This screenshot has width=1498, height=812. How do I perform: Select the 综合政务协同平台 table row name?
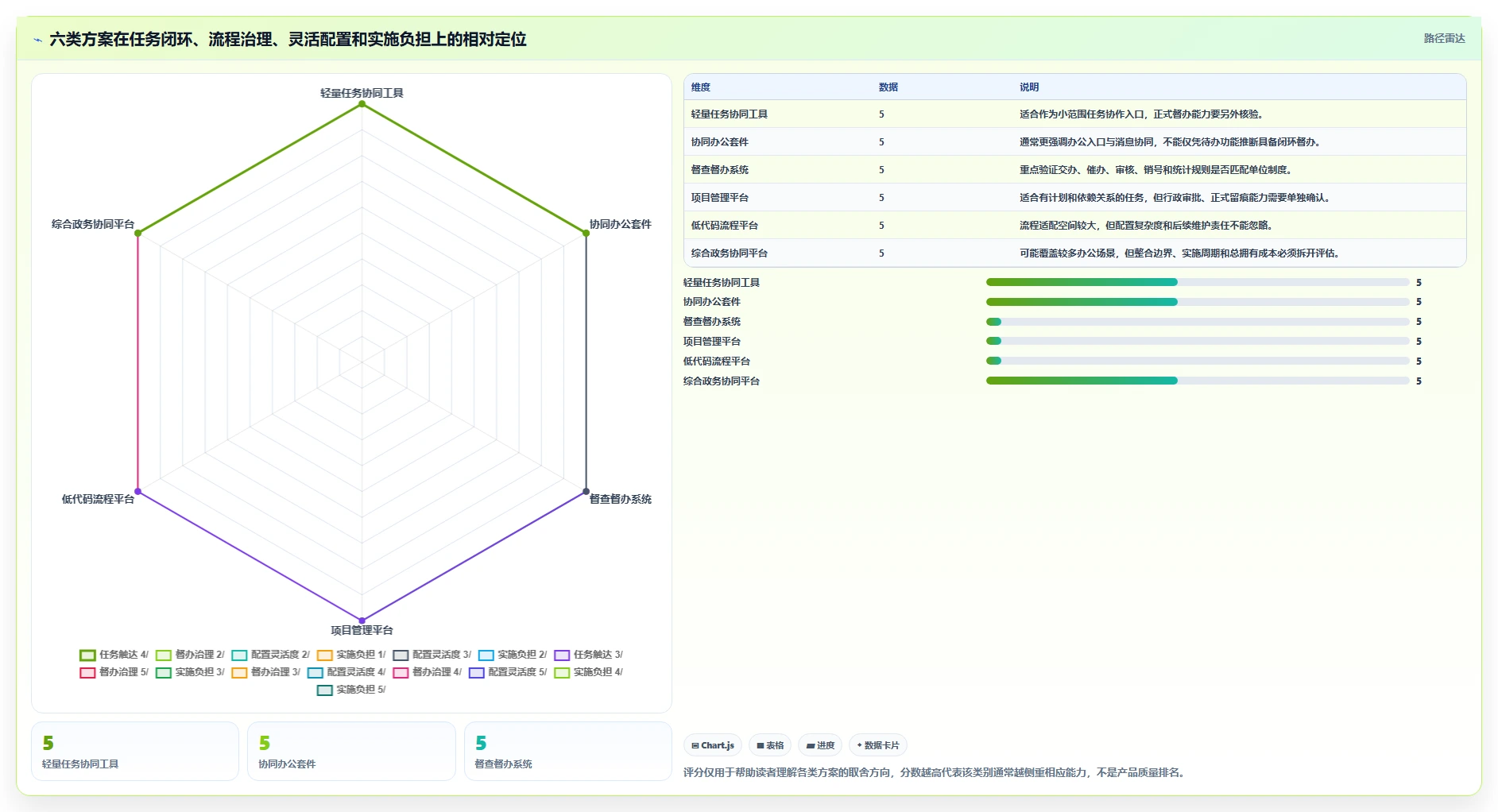729,253
